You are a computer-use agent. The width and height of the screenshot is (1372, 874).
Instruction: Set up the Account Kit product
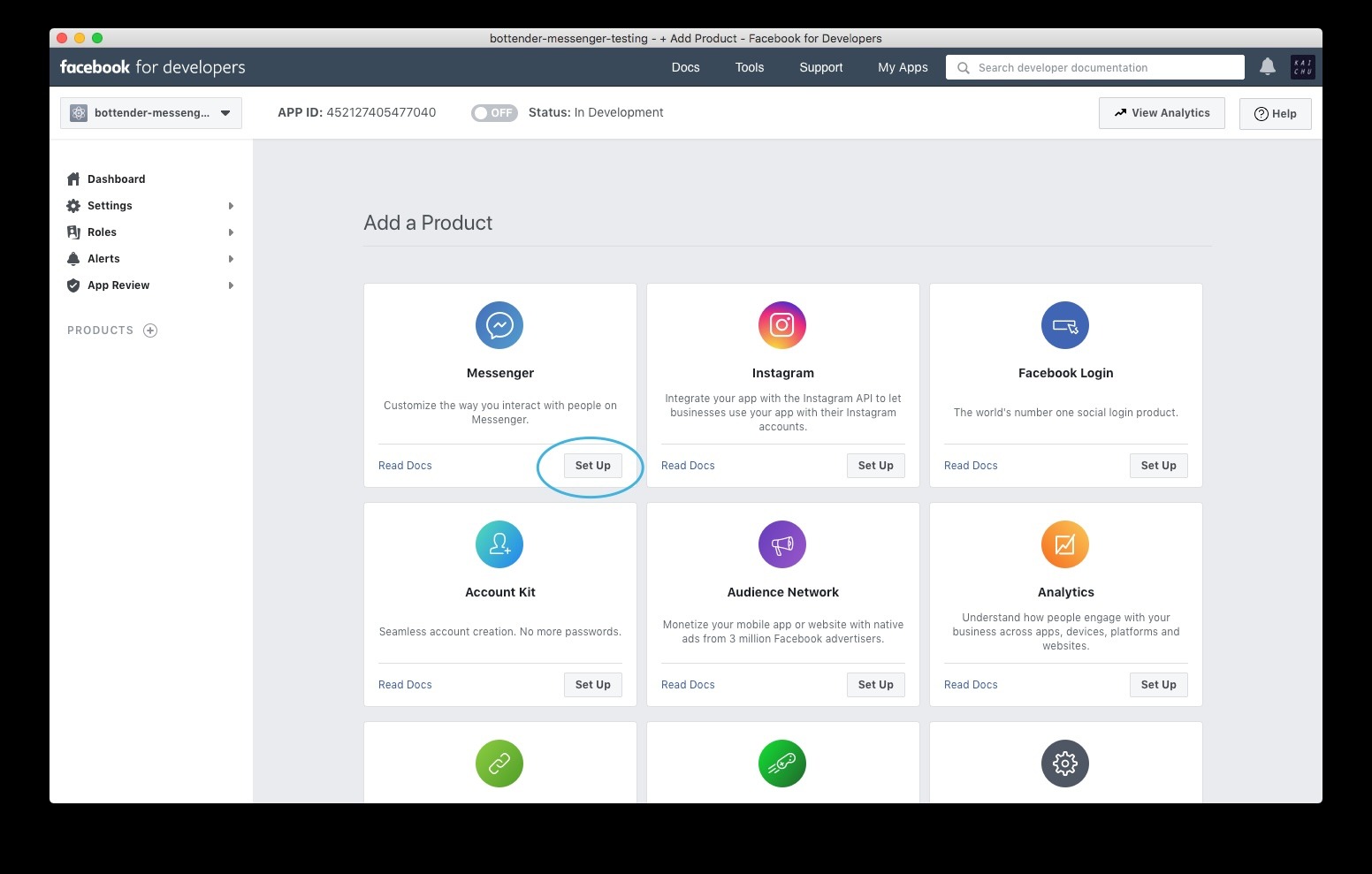click(x=593, y=685)
